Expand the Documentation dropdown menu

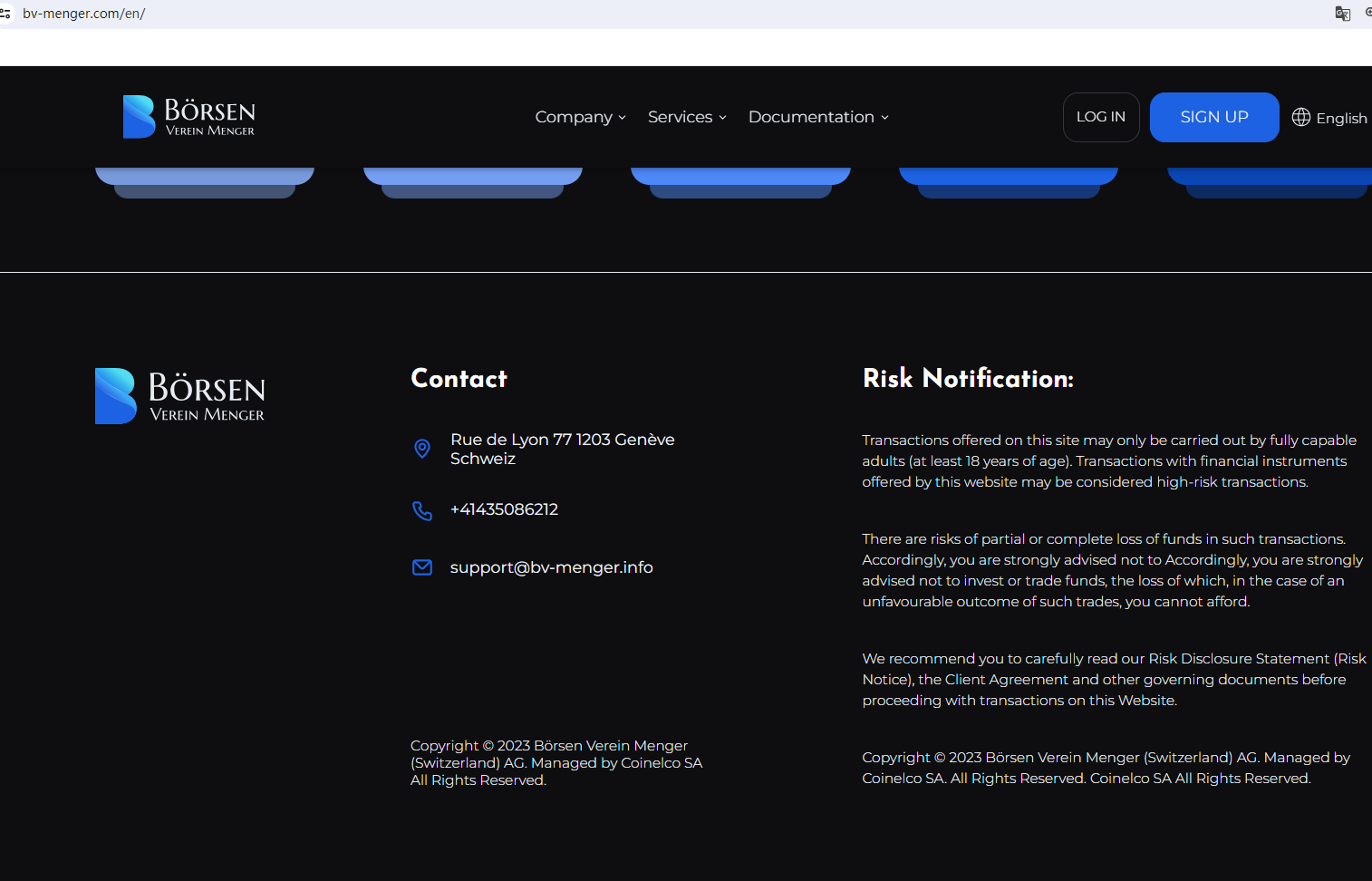click(819, 117)
